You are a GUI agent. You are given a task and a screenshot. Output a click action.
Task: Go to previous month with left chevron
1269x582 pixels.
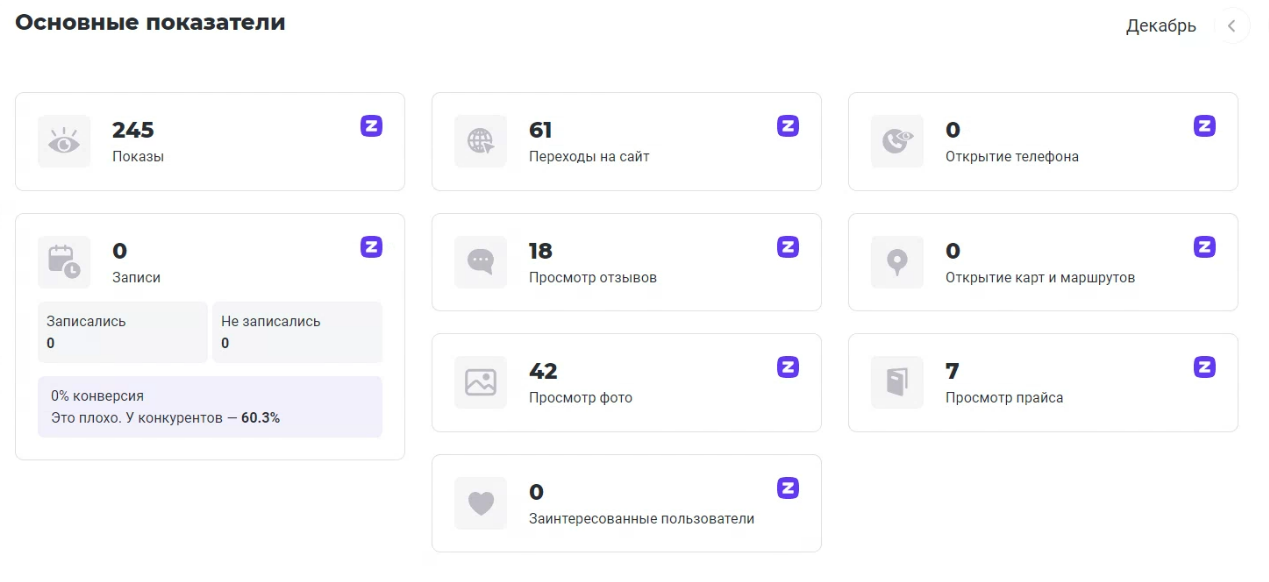click(1232, 26)
